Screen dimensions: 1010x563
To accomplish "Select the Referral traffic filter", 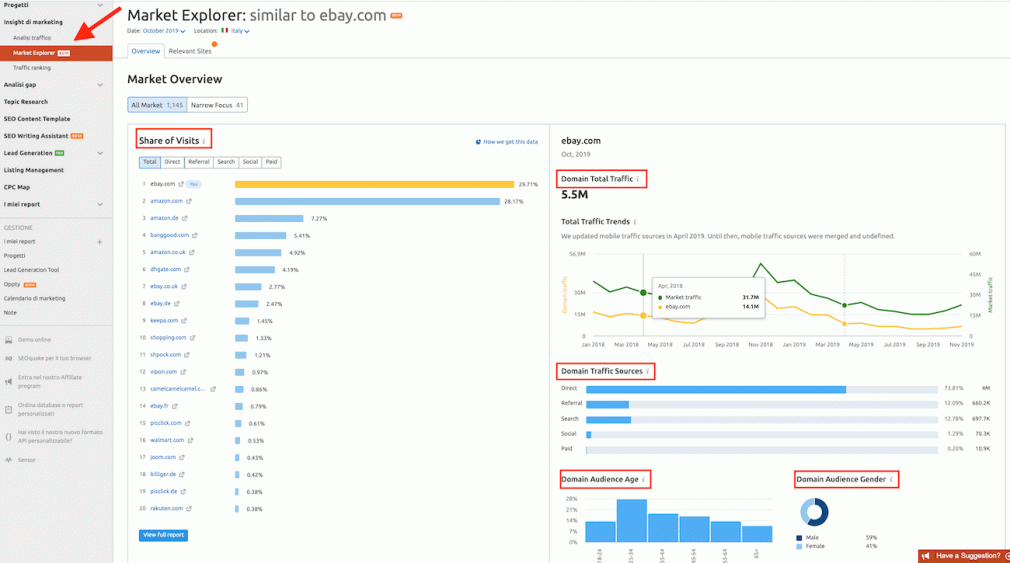I will point(198,162).
